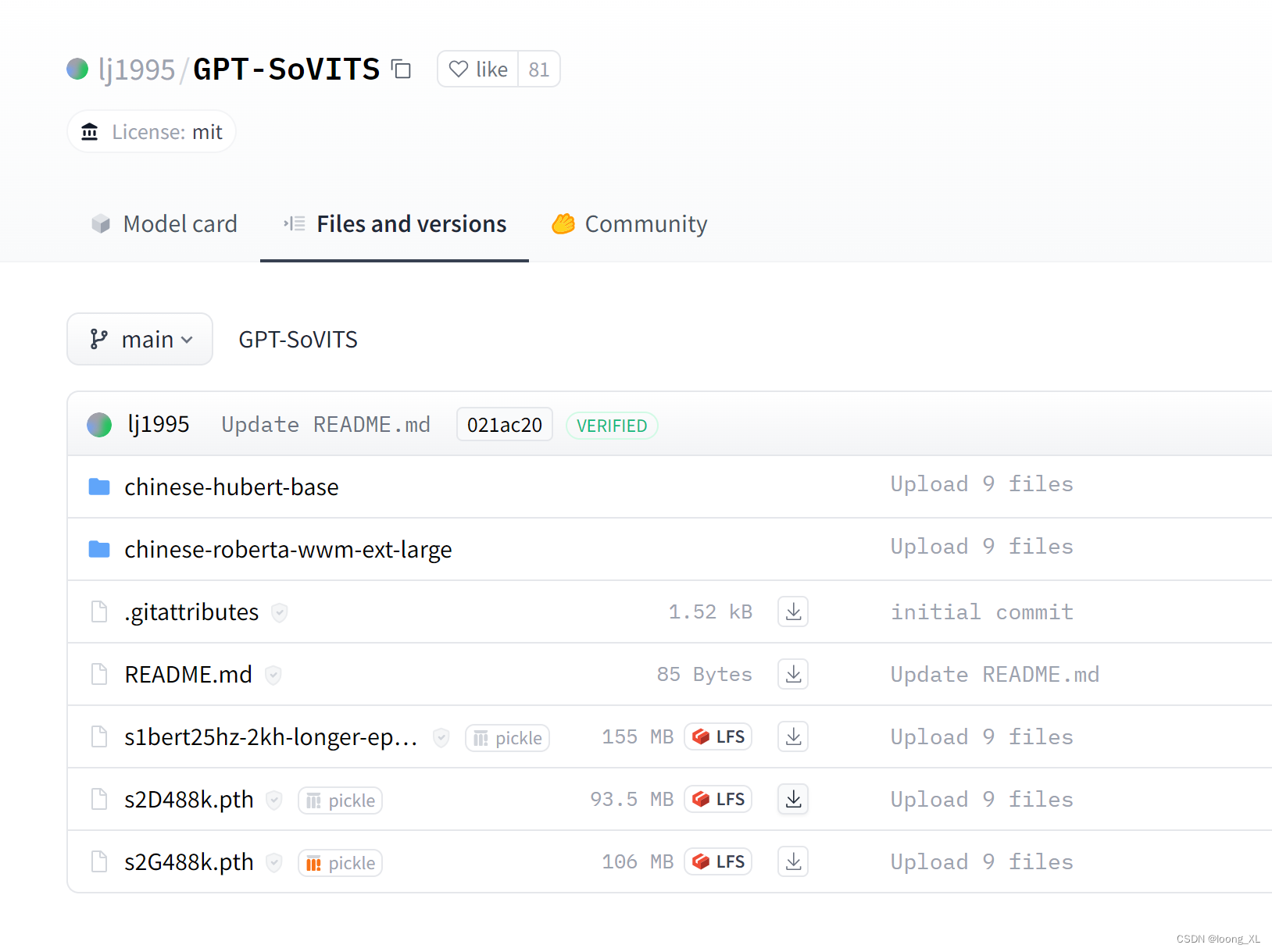This screenshot has width=1272, height=952.
Task: Download the README.md file
Action: pos(793,674)
